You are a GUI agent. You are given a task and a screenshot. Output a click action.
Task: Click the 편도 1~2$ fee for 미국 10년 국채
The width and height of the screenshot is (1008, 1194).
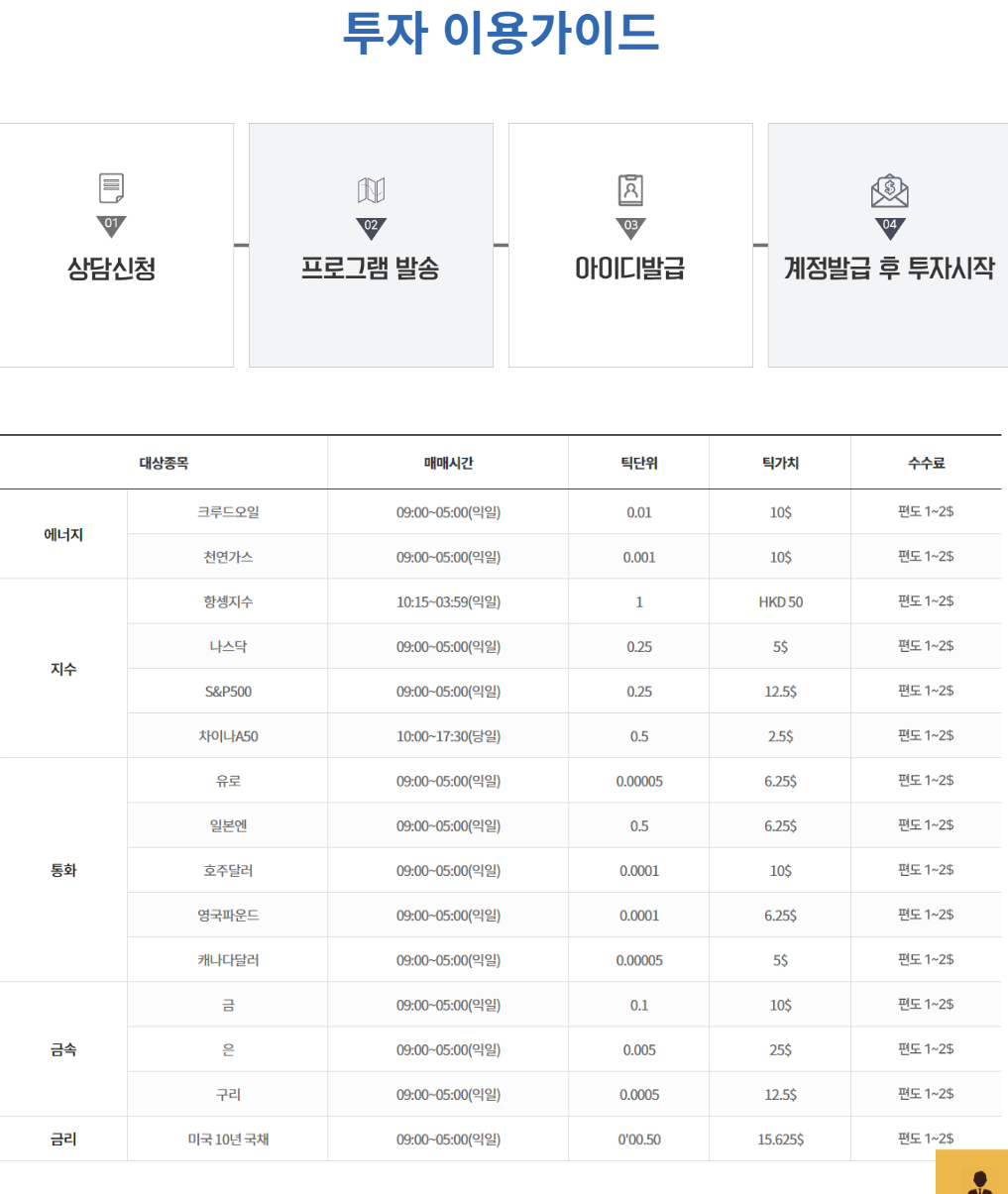pos(926,1139)
